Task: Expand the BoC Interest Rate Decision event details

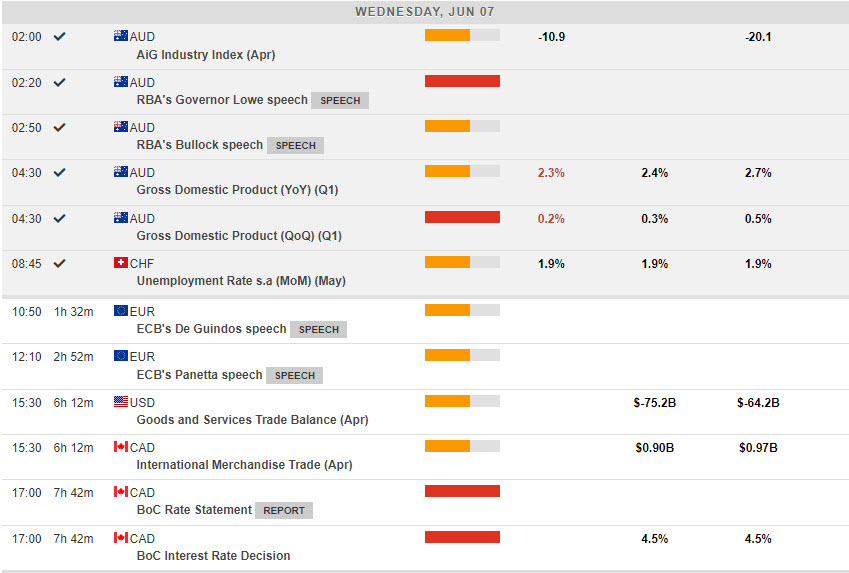Action: pyautogui.click(x=213, y=556)
